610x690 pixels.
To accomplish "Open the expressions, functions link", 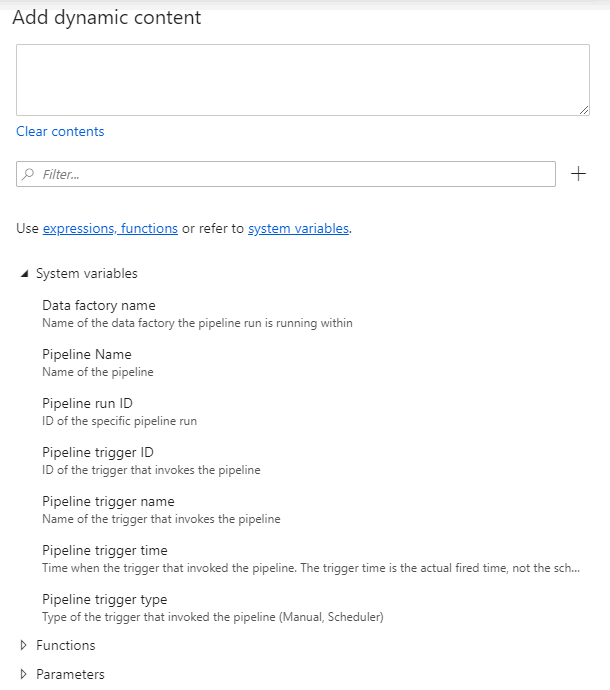I will pyautogui.click(x=110, y=228).
